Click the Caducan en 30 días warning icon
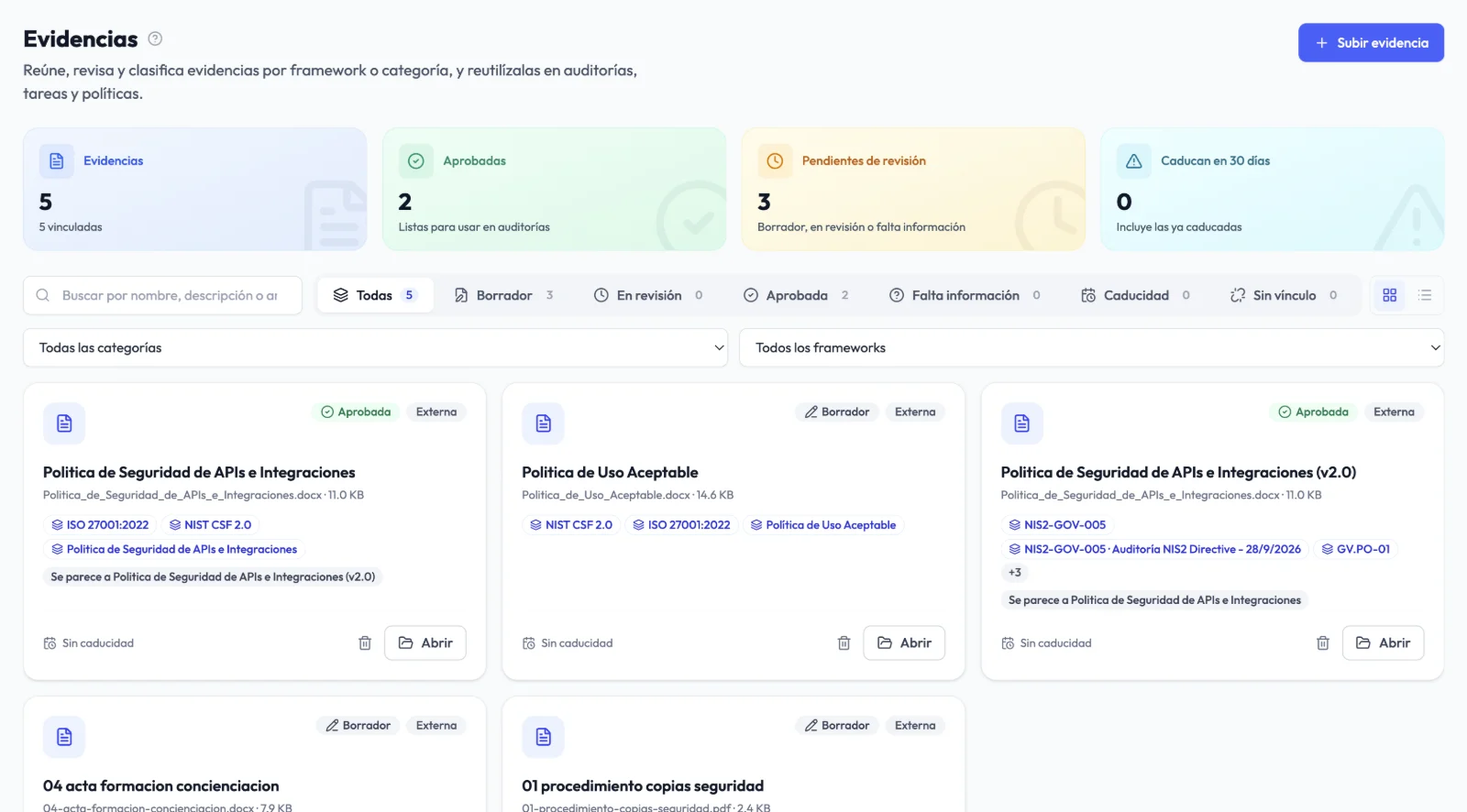Viewport: 1467px width, 812px height. coord(1133,161)
